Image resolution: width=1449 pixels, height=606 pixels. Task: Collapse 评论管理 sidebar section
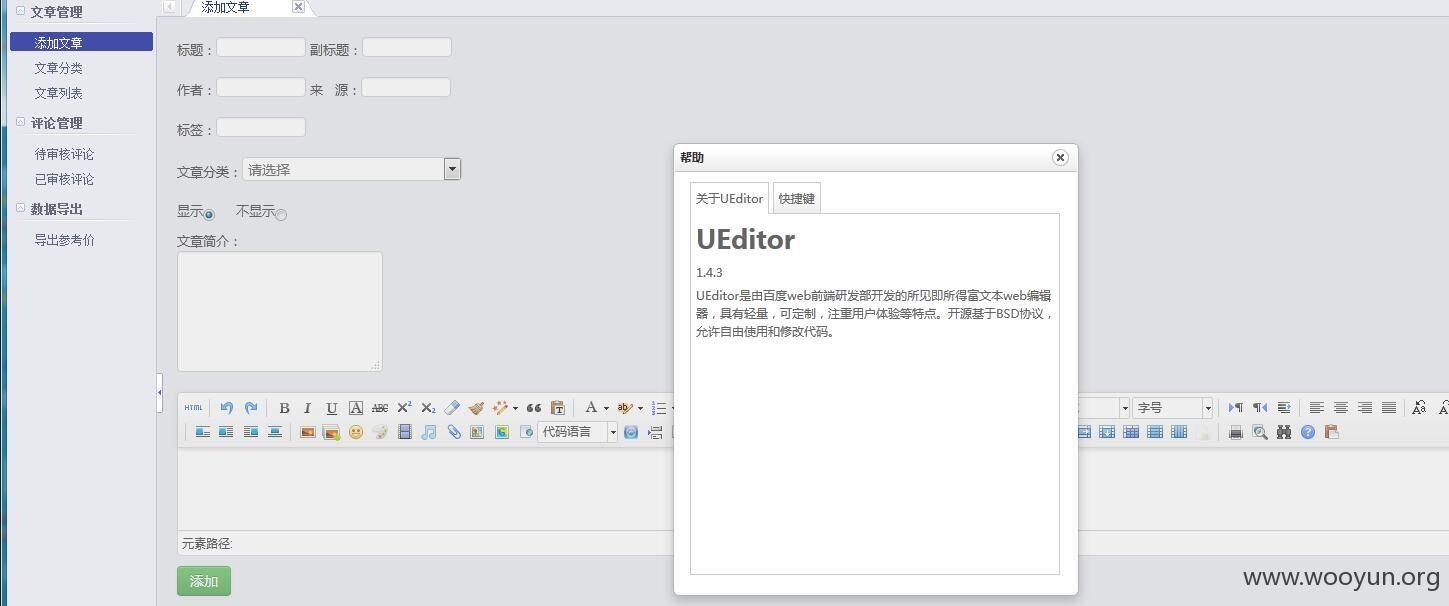pos(20,122)
